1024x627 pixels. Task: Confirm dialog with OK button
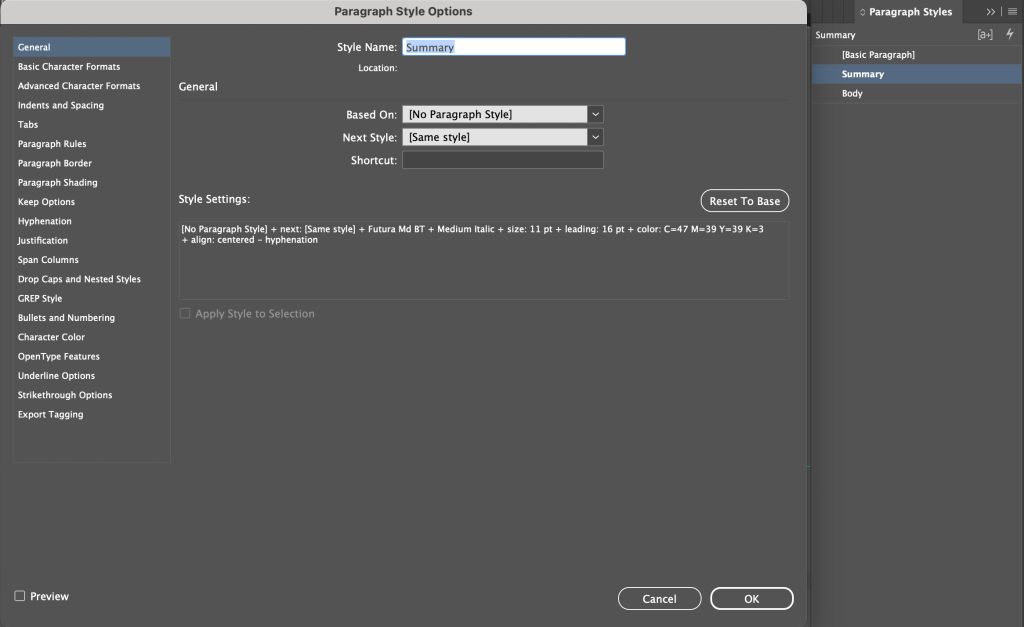pyautogui.click(x=752, y=598)
